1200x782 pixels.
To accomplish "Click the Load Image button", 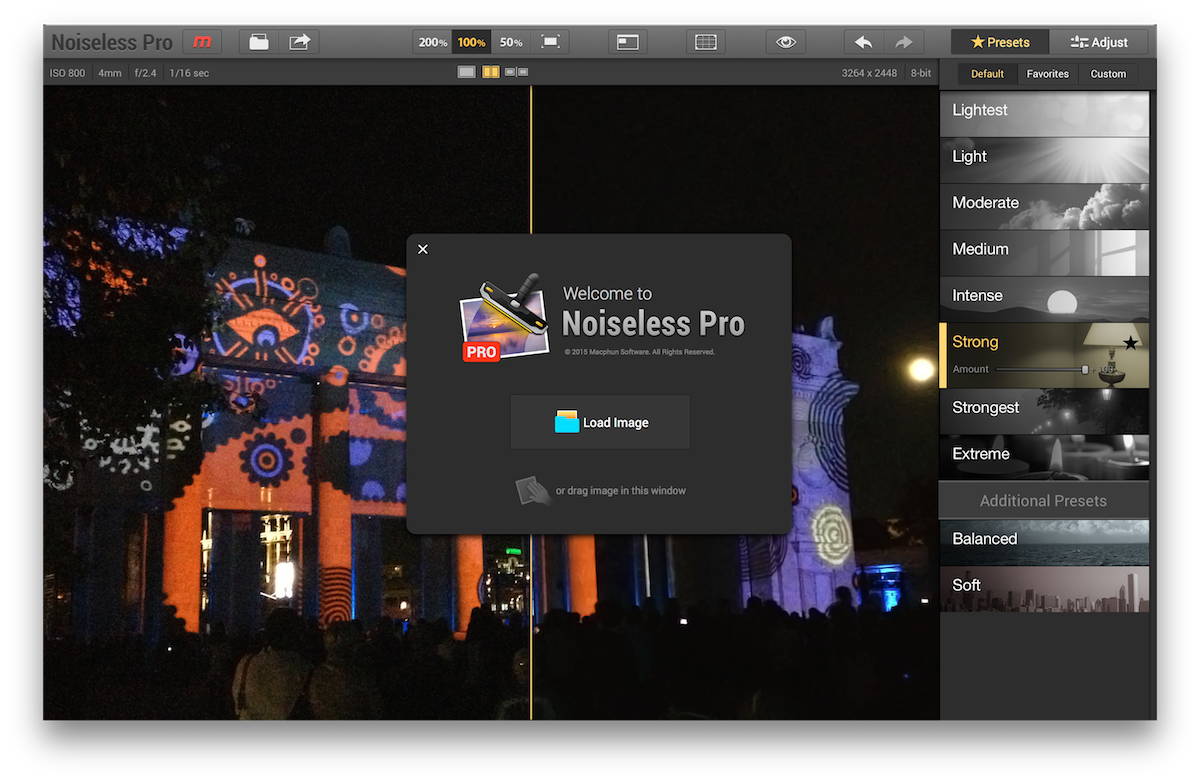I will click(600, 422).
